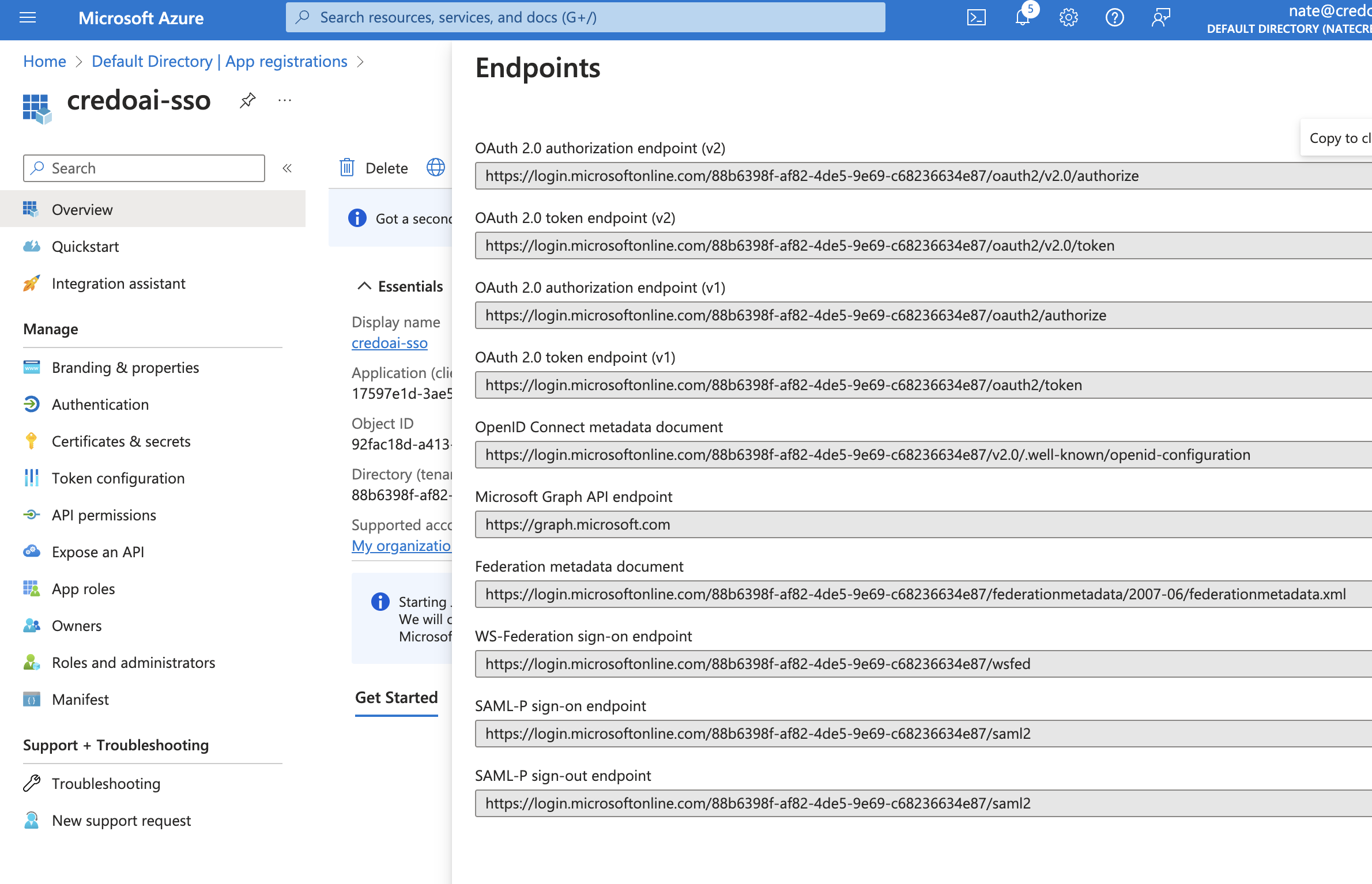Open the help question mark

pyautogui.click(x=1114, y=18)
